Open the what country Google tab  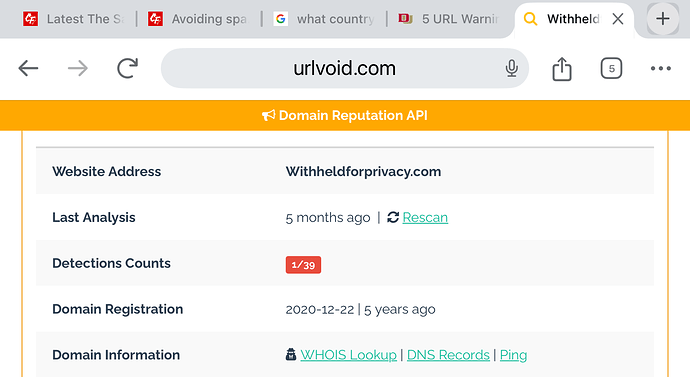324,19
